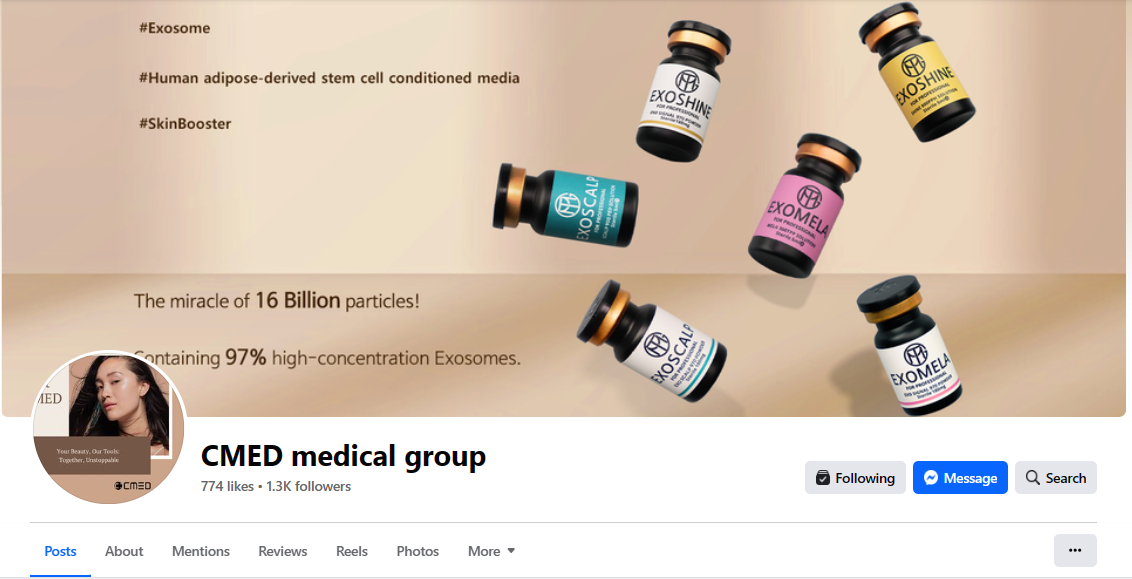Screen dimensions: 1132x579
Task: Click the white EXOSHINE bottle in cover photo
Action: [683, 90]
